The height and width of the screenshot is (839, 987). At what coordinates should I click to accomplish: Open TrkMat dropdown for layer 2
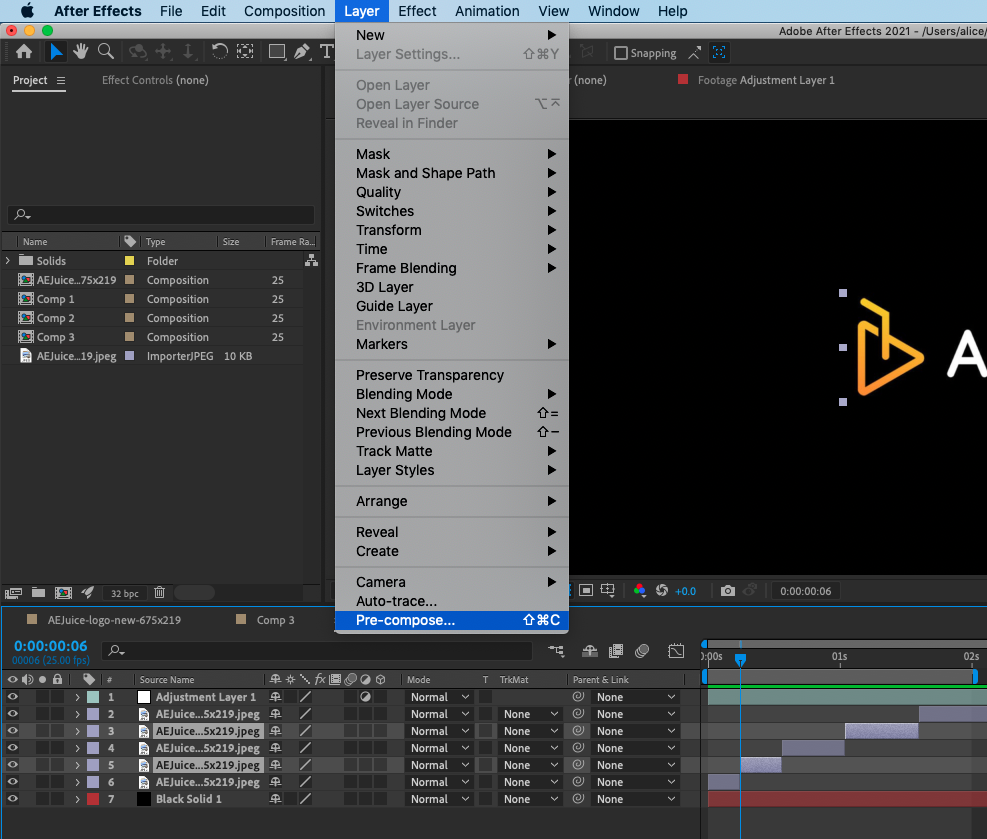click(x=530, y=714)
